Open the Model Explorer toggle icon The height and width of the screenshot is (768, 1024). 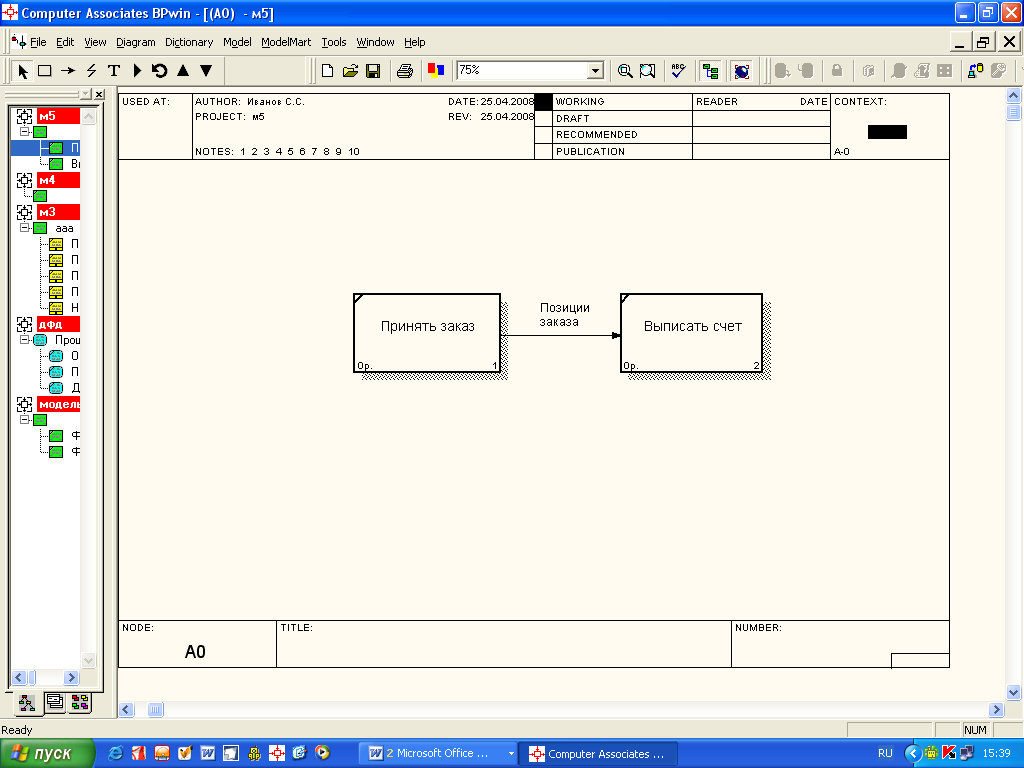tap(711, 71)
